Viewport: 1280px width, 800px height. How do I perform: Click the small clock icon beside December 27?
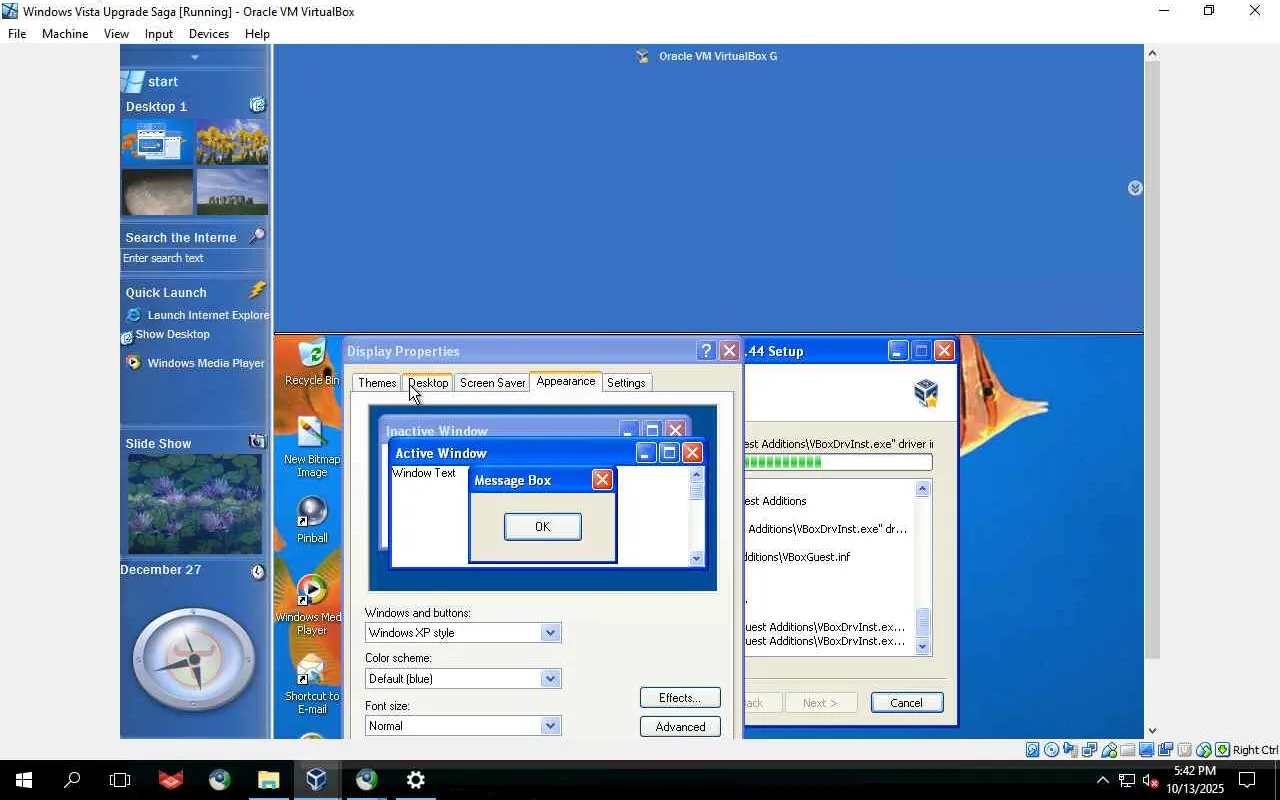(257, 571)
